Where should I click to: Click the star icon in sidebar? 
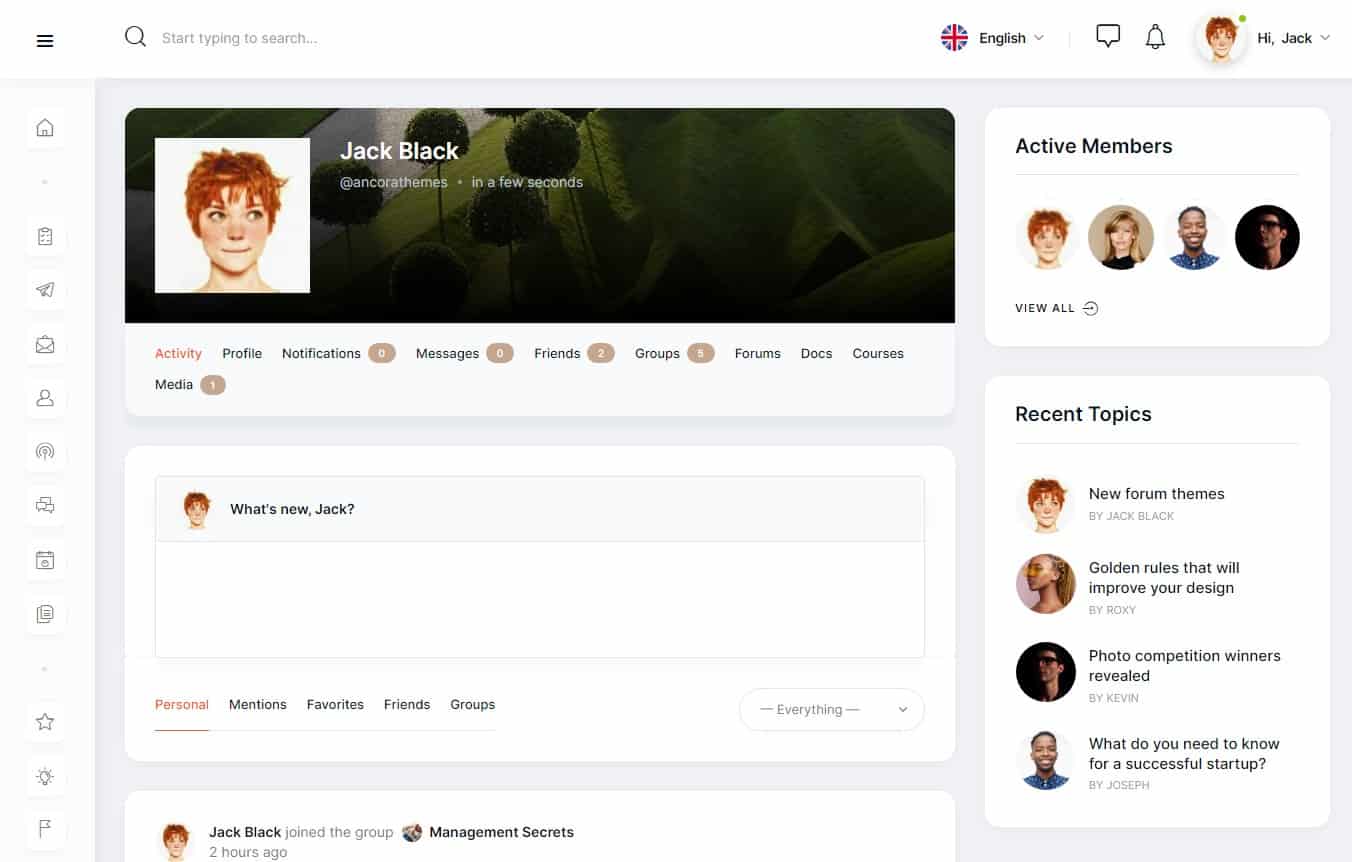point(45,722)
